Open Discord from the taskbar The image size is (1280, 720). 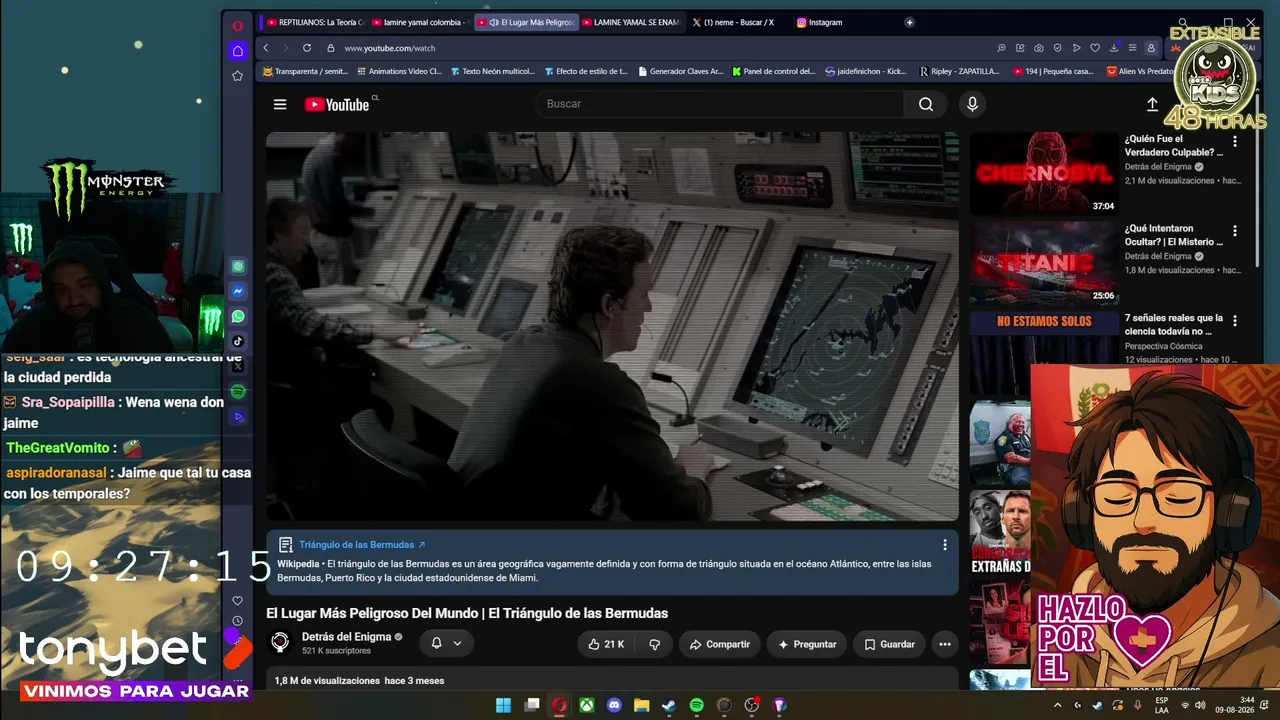pos(614,705)
